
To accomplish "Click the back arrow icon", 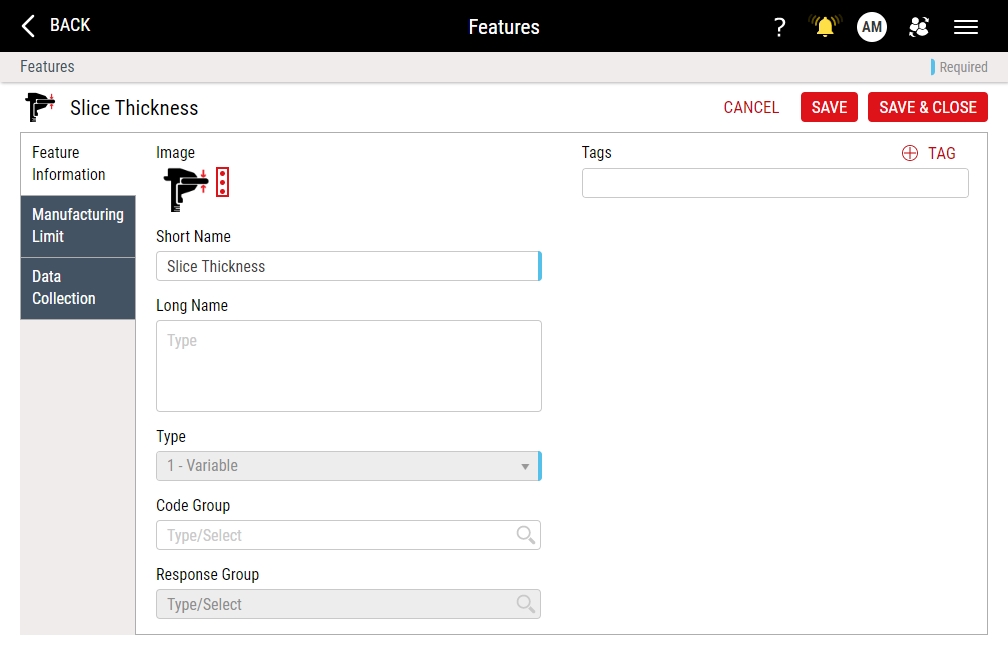I will pos(28,26).
